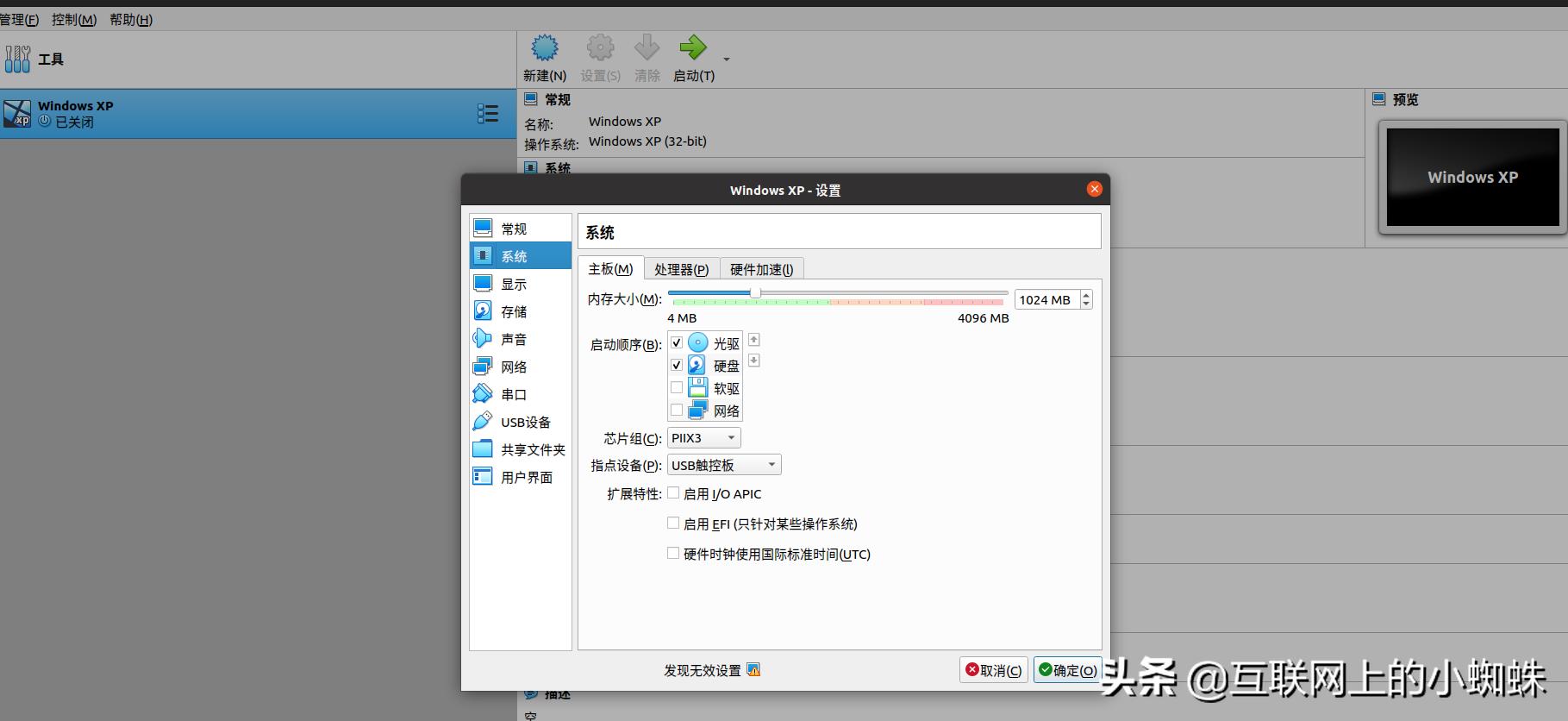Viewport: 1568px width, 721px height.
Task: Uncheck 光驱 in boot order
Action: (x=677, y=342)
